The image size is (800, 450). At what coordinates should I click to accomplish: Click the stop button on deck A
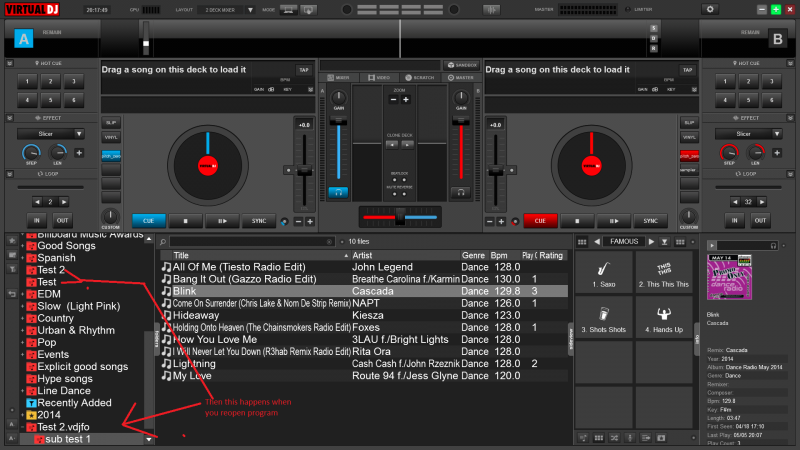coord(185,221)
